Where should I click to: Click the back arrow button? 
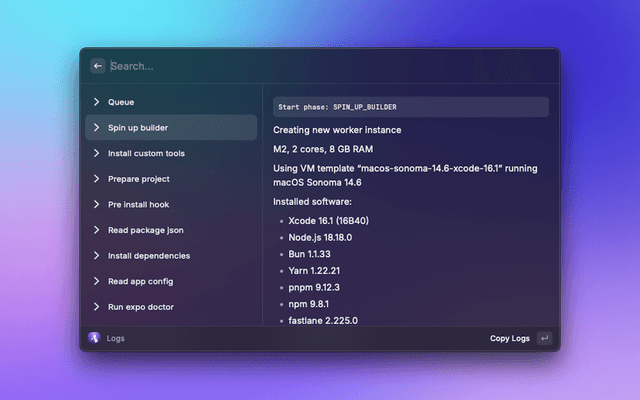[x=97, y=66]
